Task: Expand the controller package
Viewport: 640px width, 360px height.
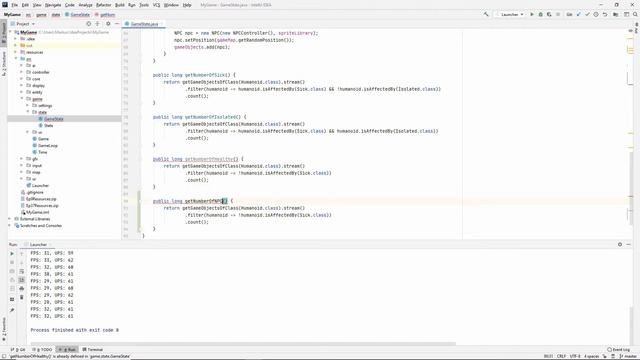Action: pyautogui.click(x=22, y=72)
